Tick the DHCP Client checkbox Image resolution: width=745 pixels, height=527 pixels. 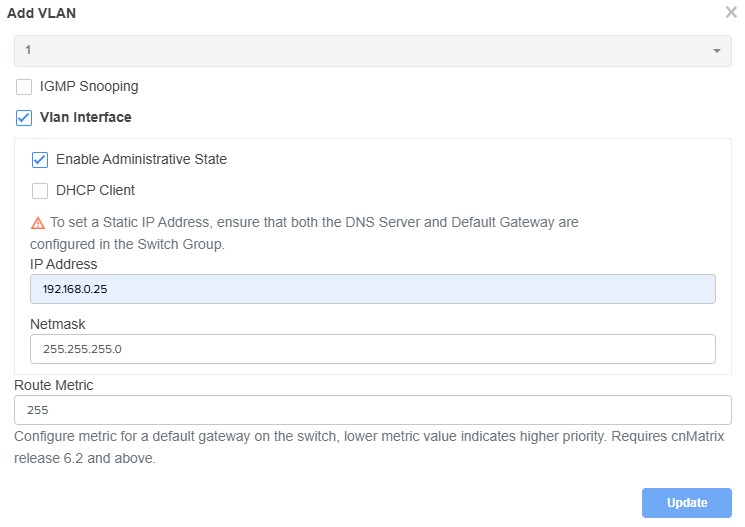(x=40, y=191)
